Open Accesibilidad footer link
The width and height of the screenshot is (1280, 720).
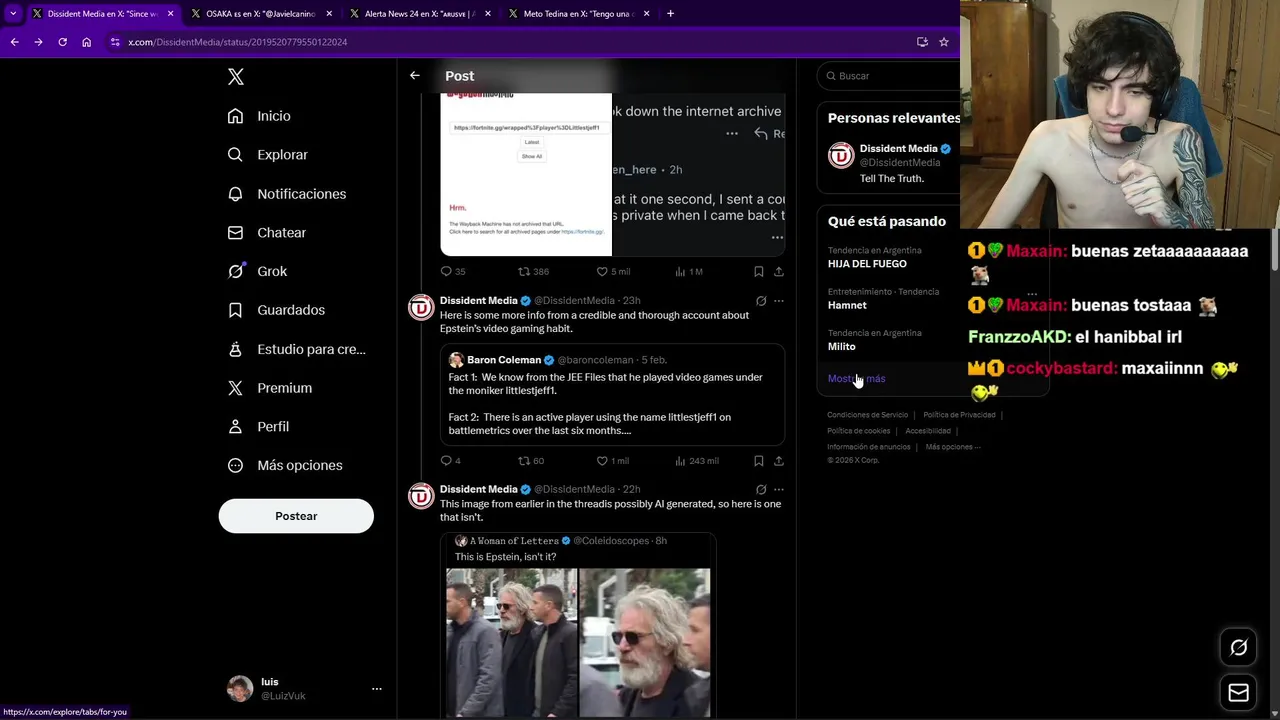[927, 431]
